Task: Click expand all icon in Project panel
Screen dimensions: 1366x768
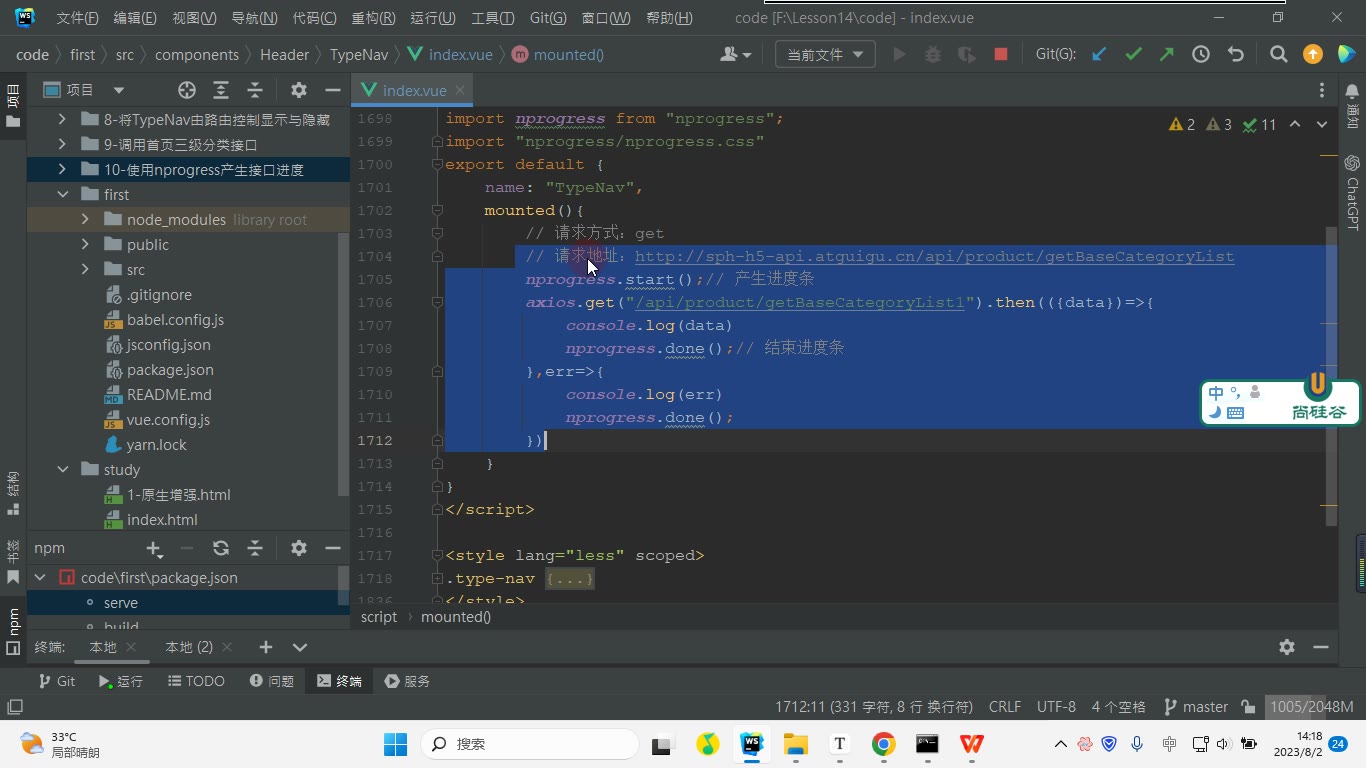Action: point(221,90)
